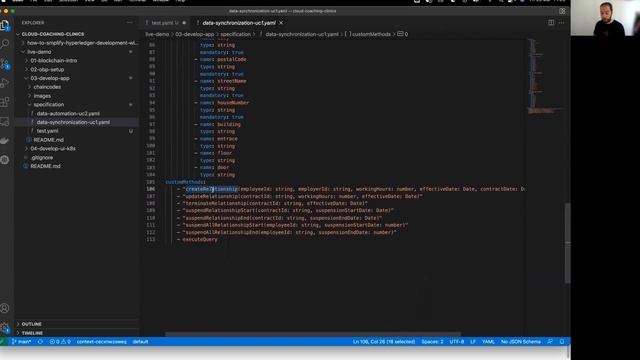Click the editor horizontal scrollbar

click(x=313, y=334)
